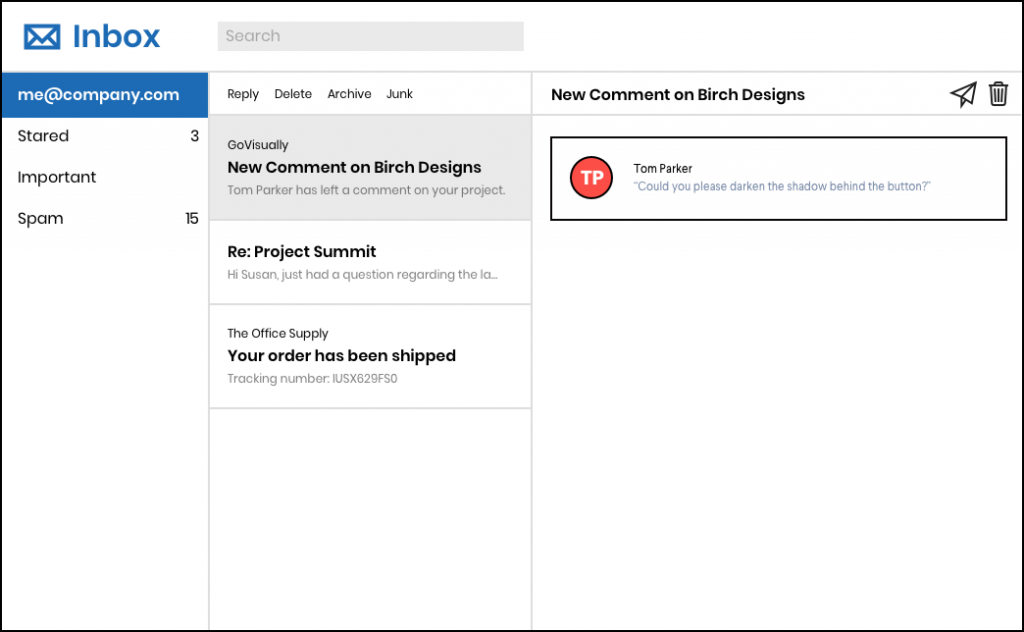Open the Stared folder
The height and width of the screenshot is (632, 1024).
coord(44,136)
